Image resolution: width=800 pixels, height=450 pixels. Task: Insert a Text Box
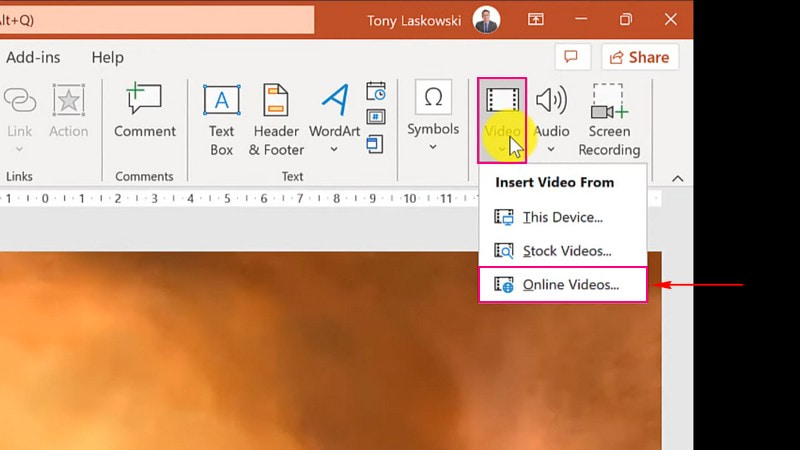pyautogui.click(x=221, y=120)
